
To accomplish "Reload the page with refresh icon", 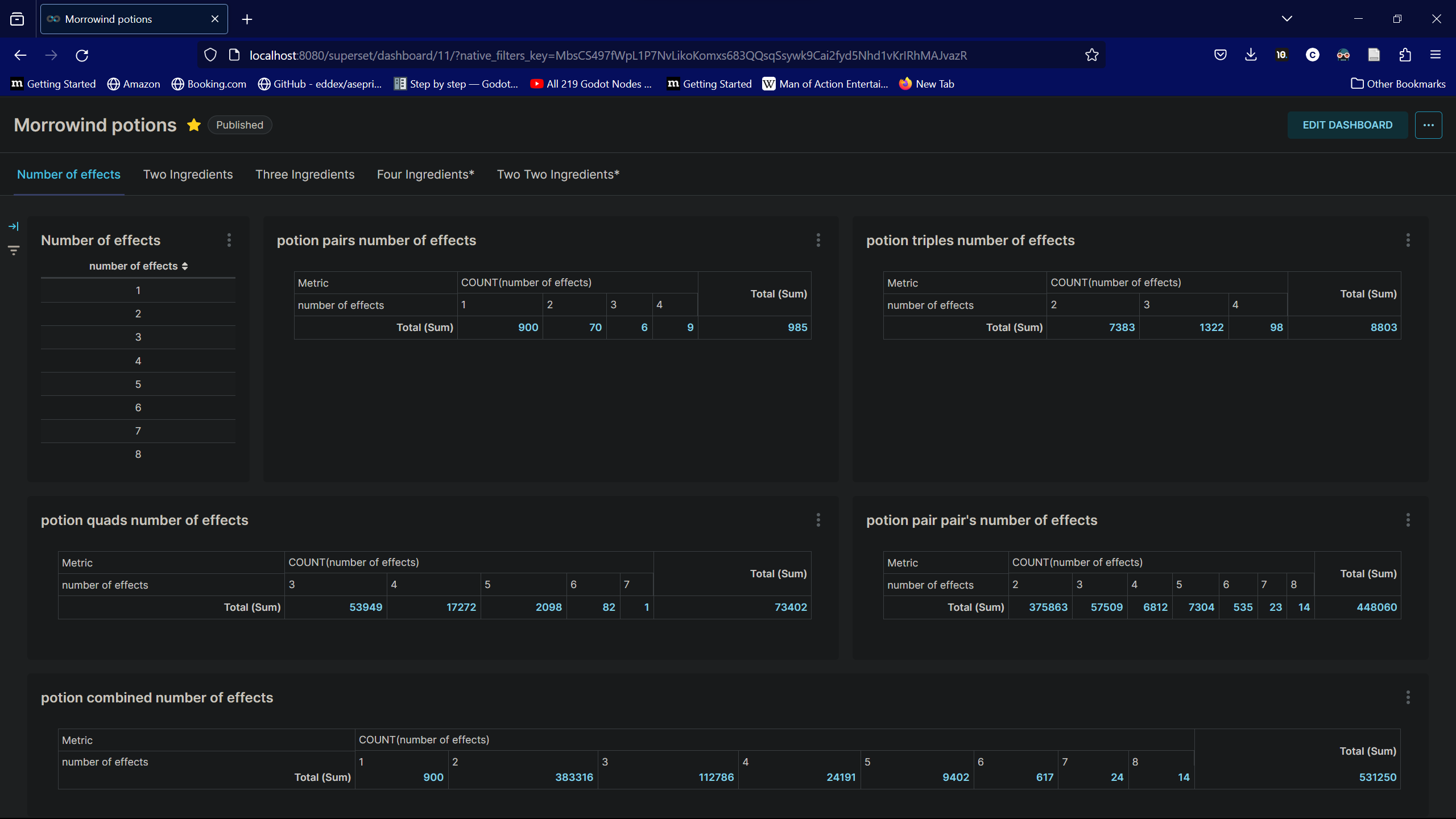I will (82, 55).
